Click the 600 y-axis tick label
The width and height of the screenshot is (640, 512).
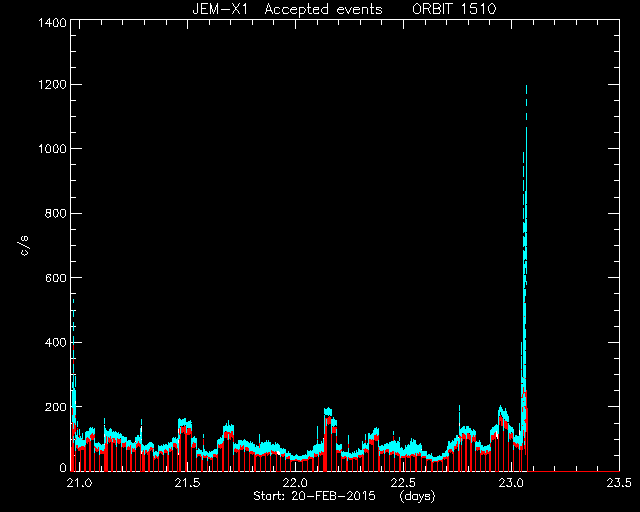(x=55, y=278)
